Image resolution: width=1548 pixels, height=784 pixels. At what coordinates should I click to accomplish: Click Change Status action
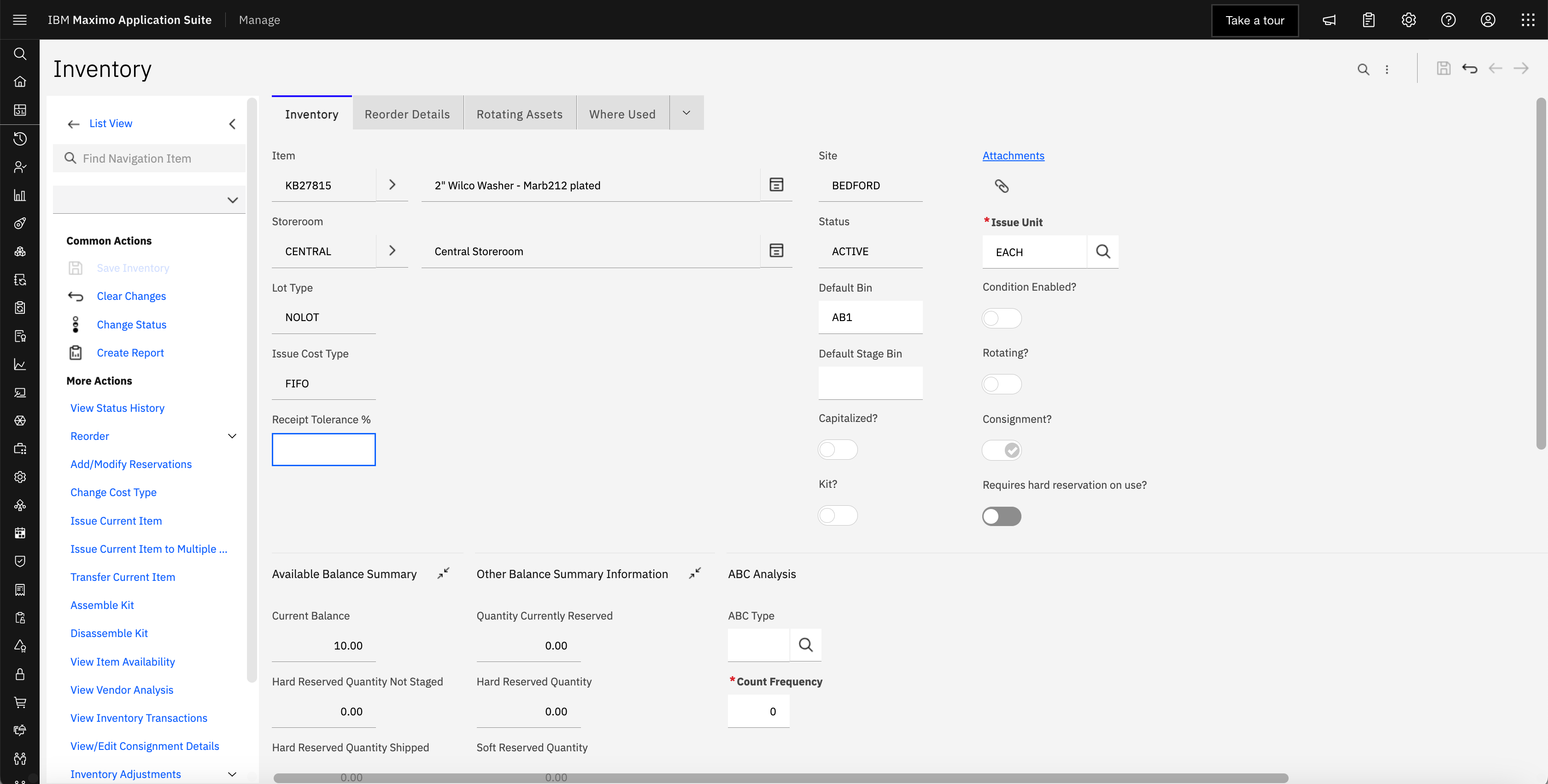(132, 324)
